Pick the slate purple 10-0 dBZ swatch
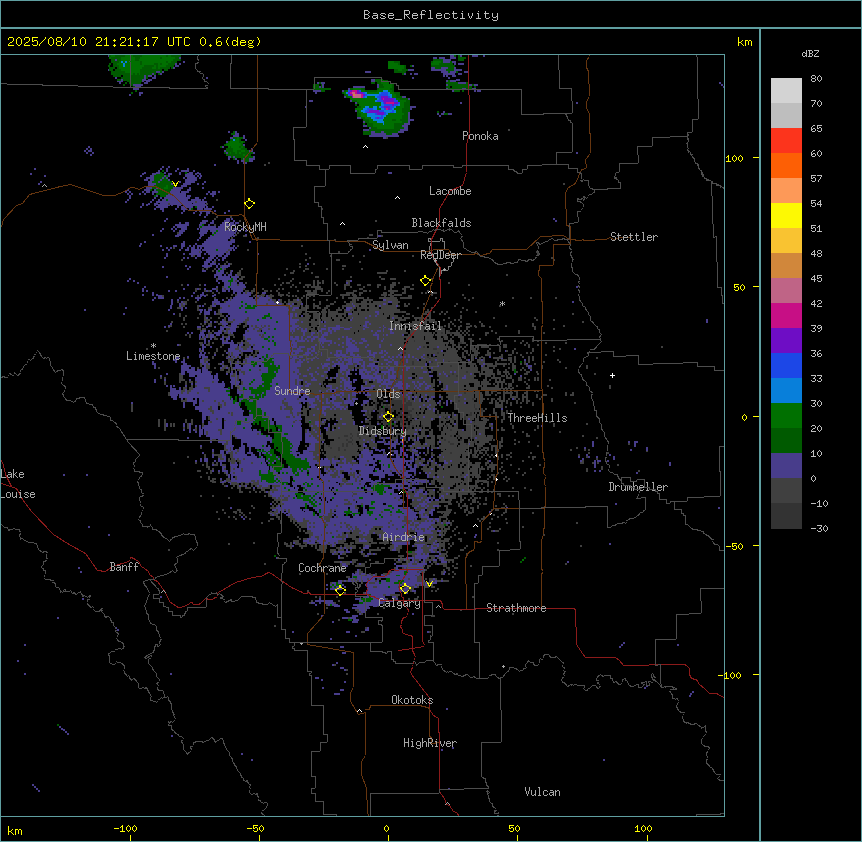 click(786, 466)
